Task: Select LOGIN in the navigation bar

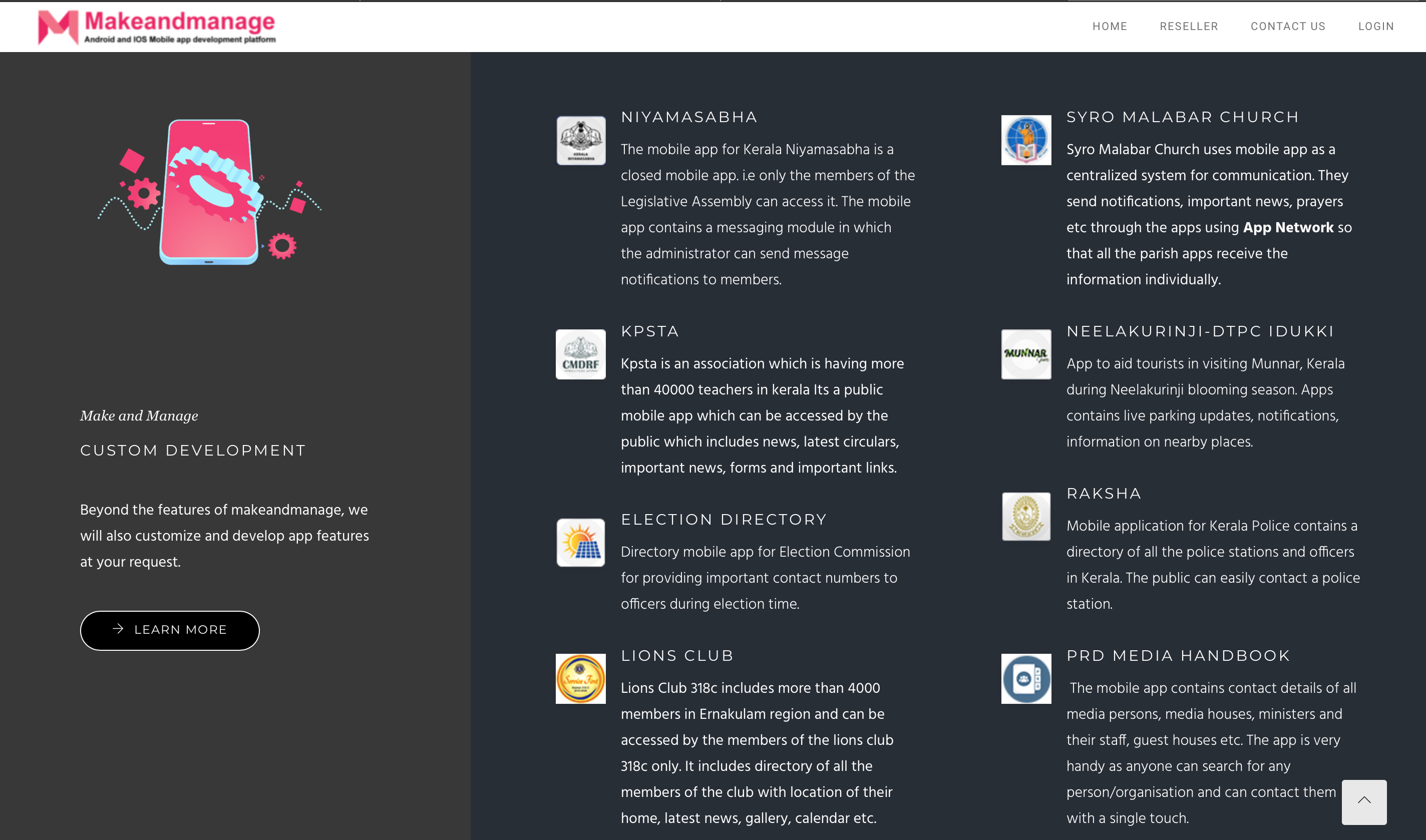Action: point(1375,26)
